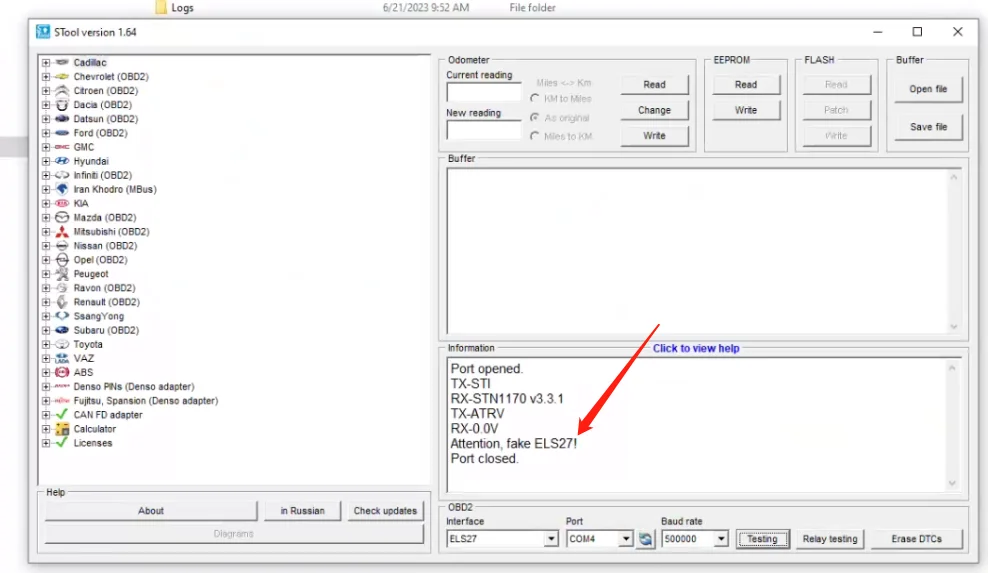Click the Mitsubishi (OBD2) diamonds icon
The height and width of the screenshot is (573, 988).
pos(62,231)
